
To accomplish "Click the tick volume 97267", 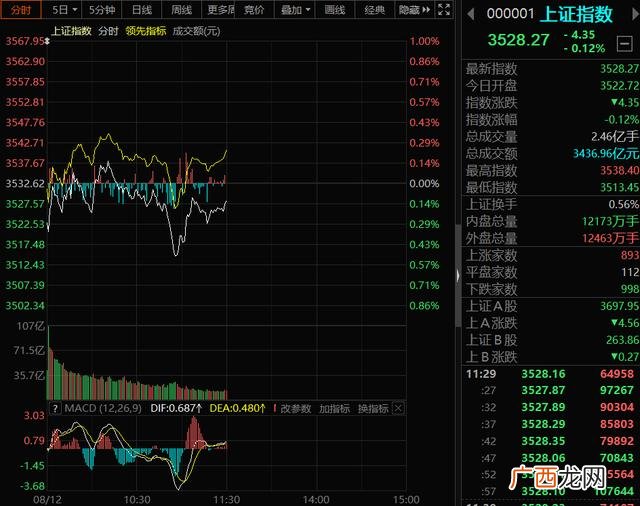I will tap(617, 391).
